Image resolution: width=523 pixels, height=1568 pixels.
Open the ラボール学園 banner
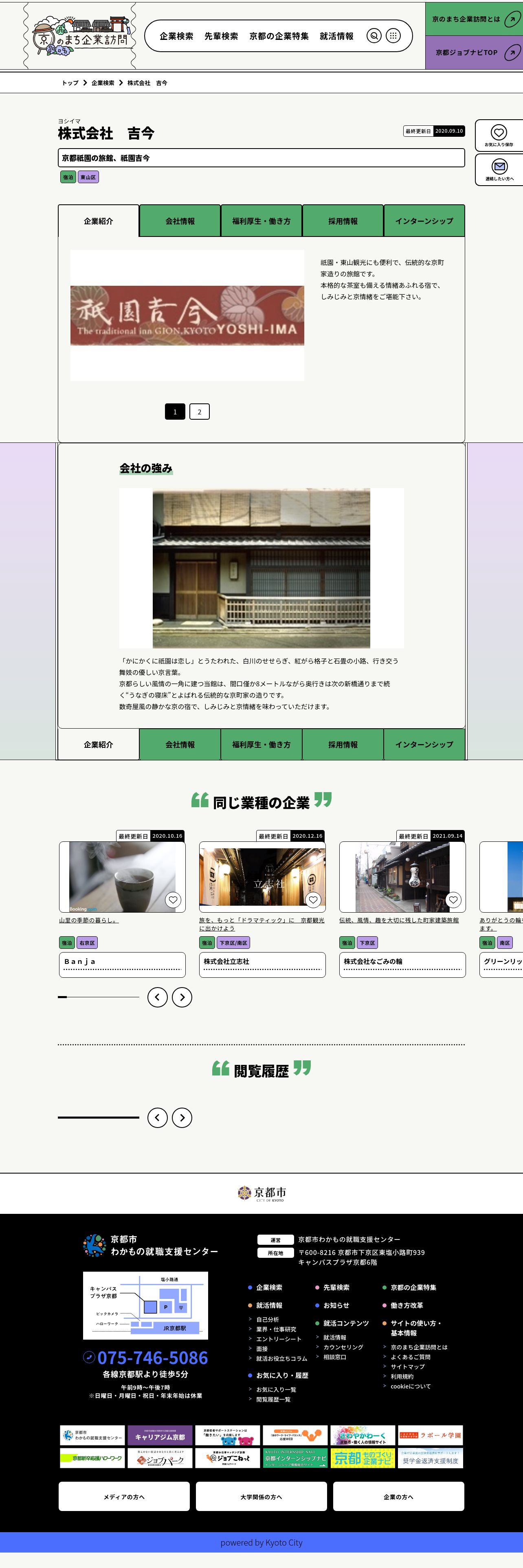click(x=431, y=1435)
